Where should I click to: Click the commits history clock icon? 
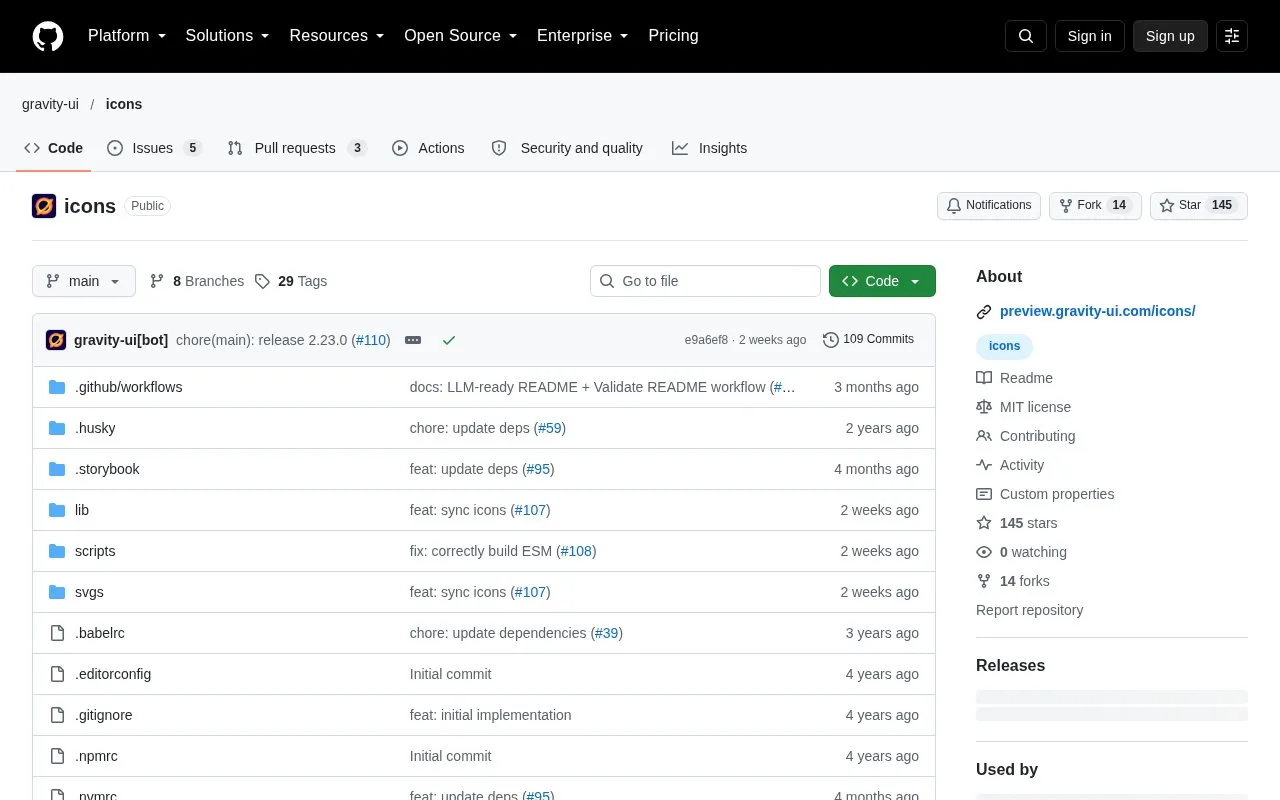(831, 340)
